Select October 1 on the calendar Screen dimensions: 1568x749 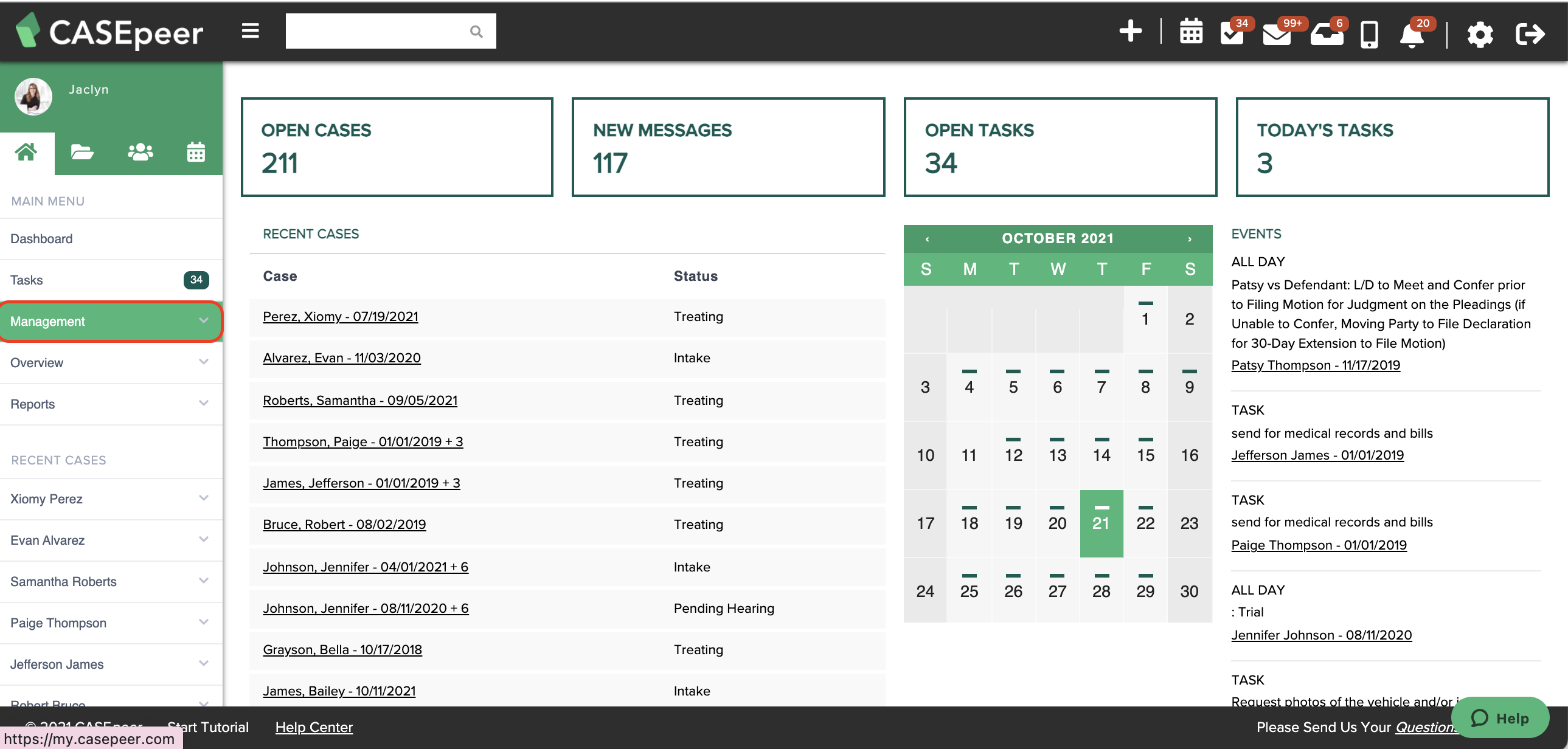(1145, 319)
